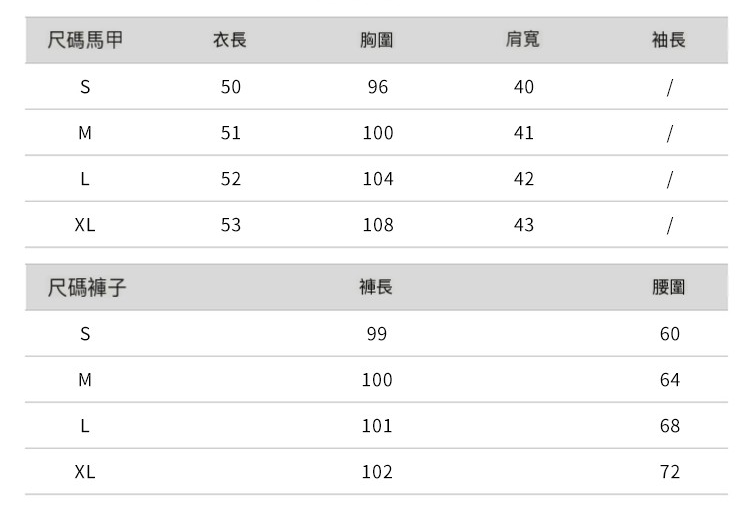This screenshot has height=507, width=750.
Task: Select vest length value 53
Action: tap(231, 225)
